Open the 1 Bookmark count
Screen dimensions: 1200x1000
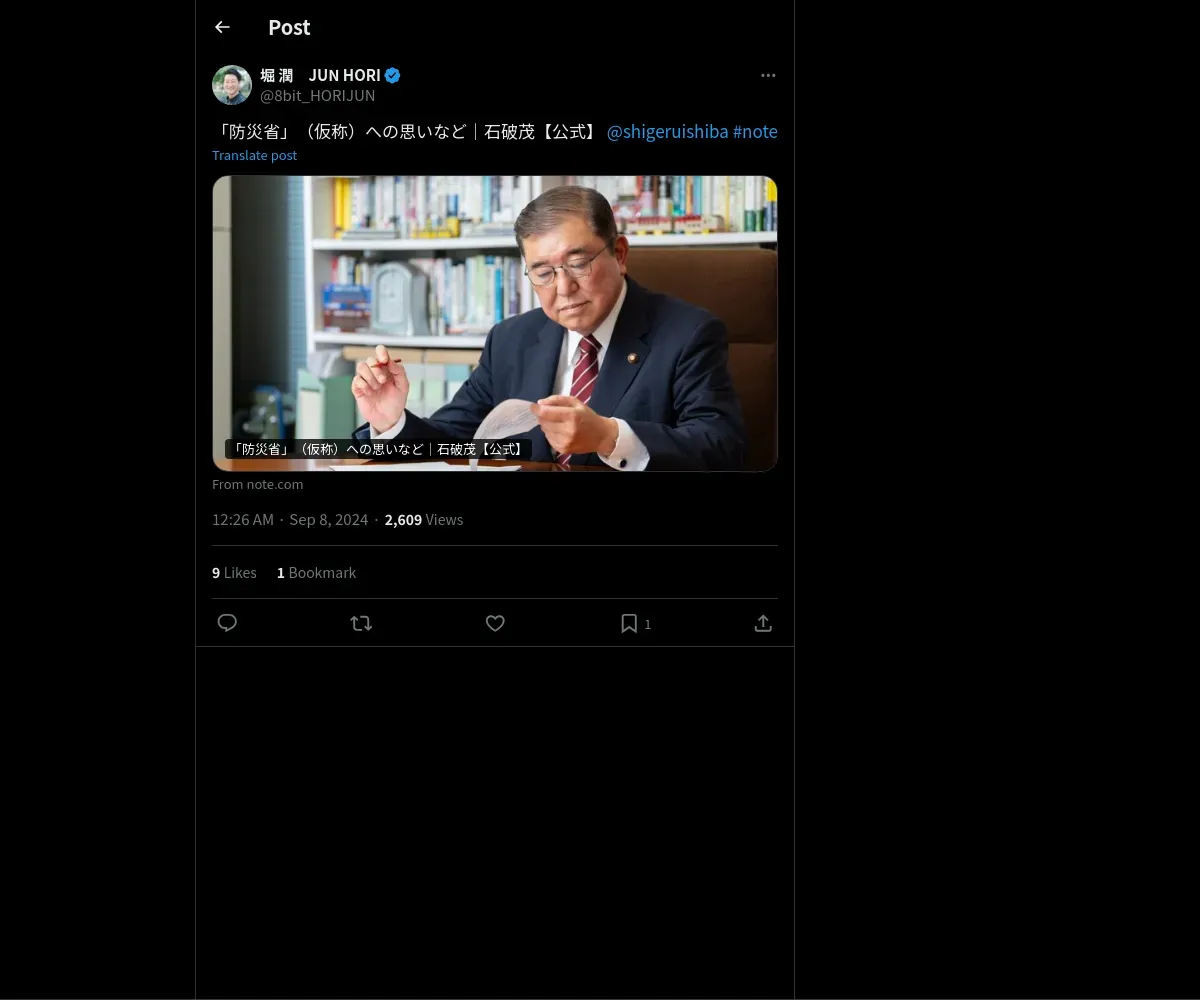316,573
